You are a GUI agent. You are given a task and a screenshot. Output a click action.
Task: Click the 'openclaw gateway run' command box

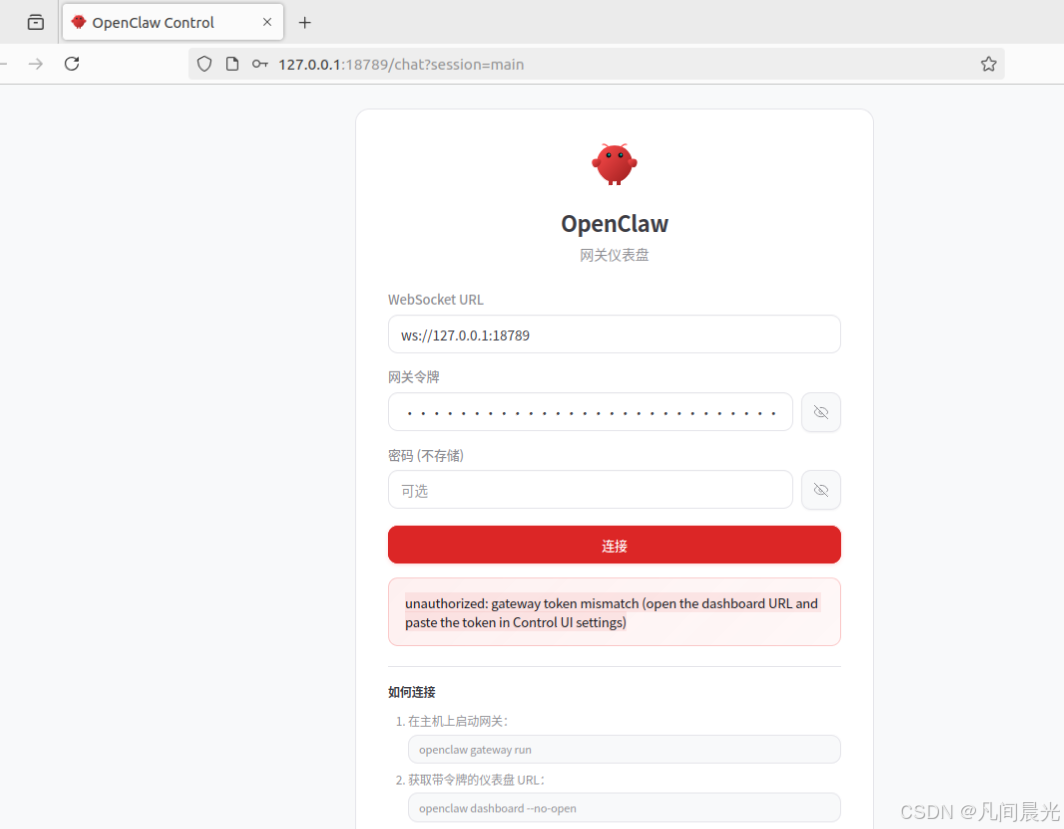coord(624,750)
